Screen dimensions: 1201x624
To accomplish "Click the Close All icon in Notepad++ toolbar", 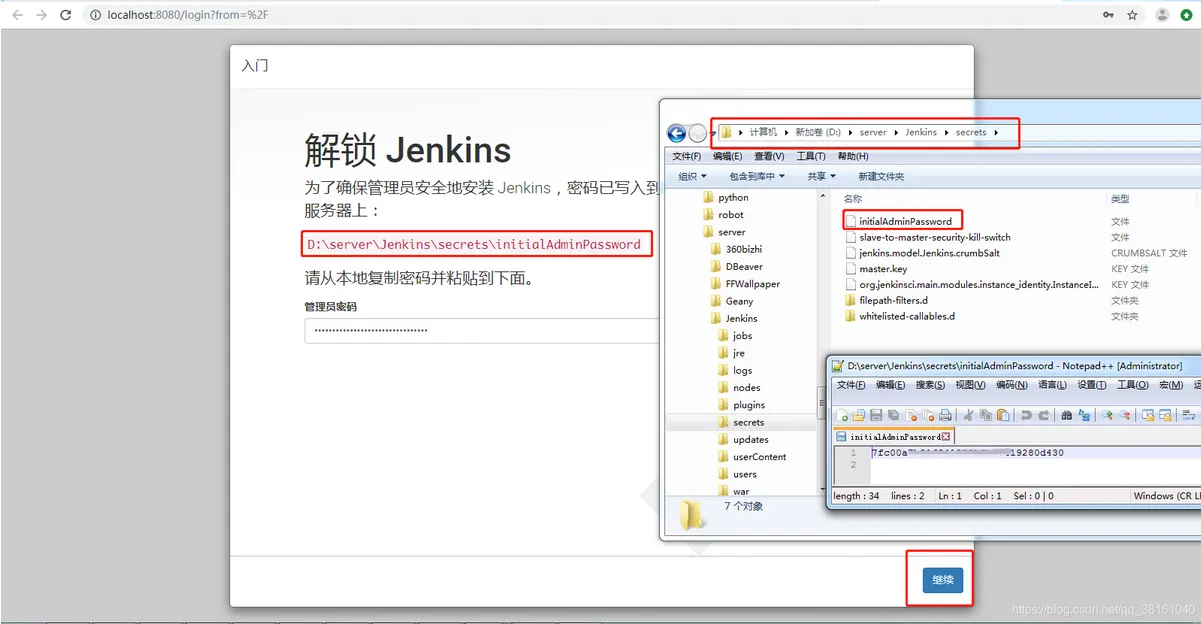I will click(928, 415).
